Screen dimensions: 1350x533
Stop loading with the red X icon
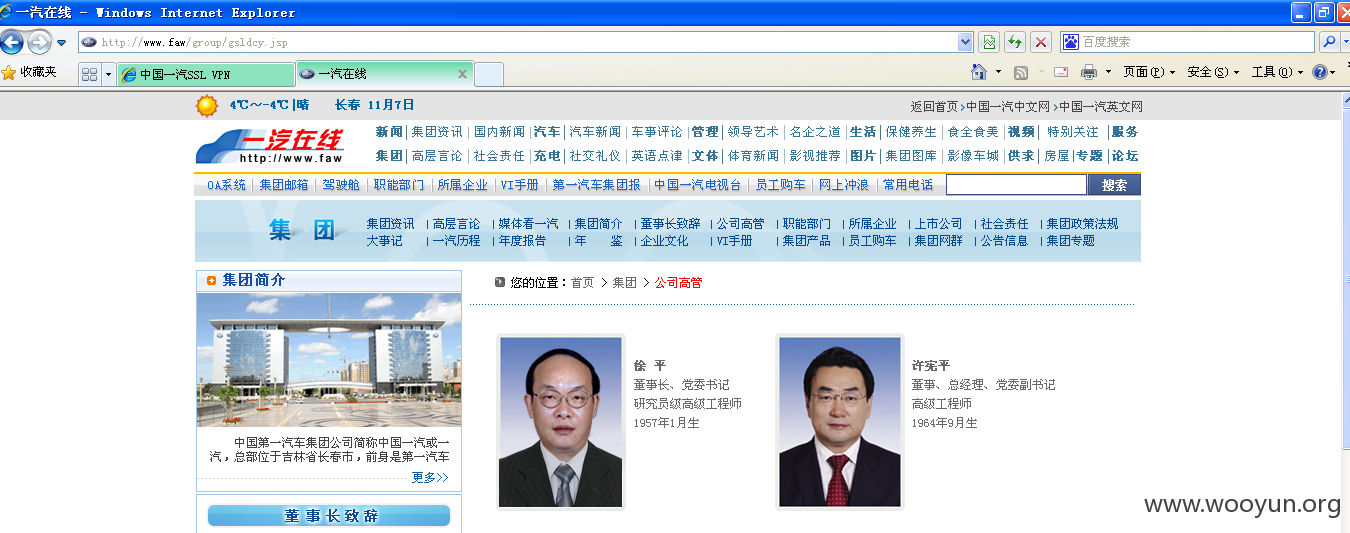pos(1041,42)
